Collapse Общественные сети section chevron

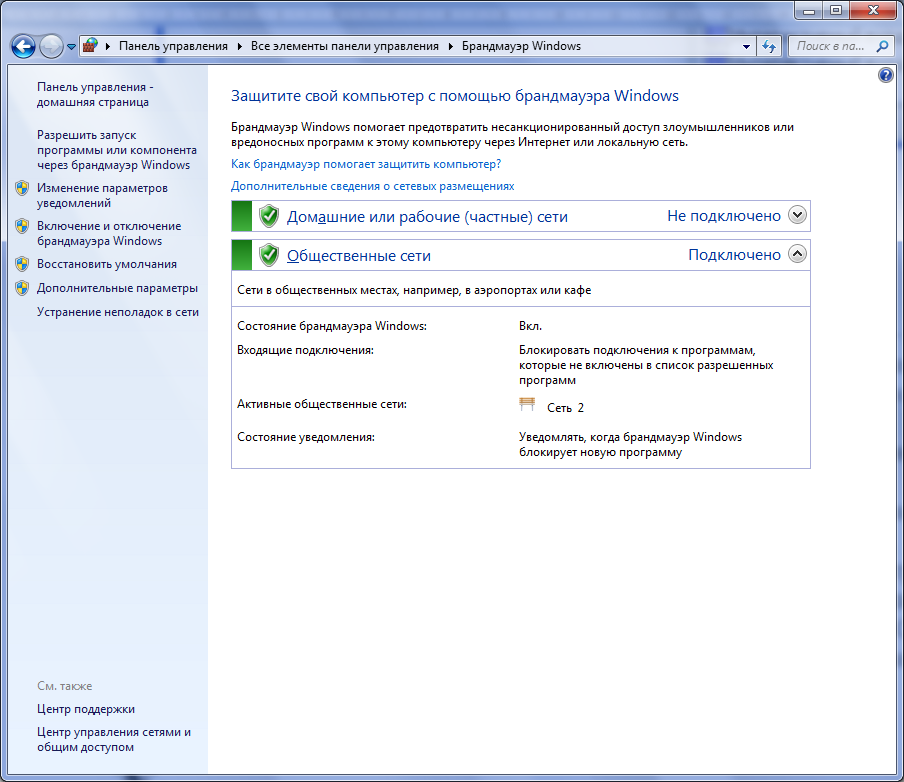tap(797, 254)
